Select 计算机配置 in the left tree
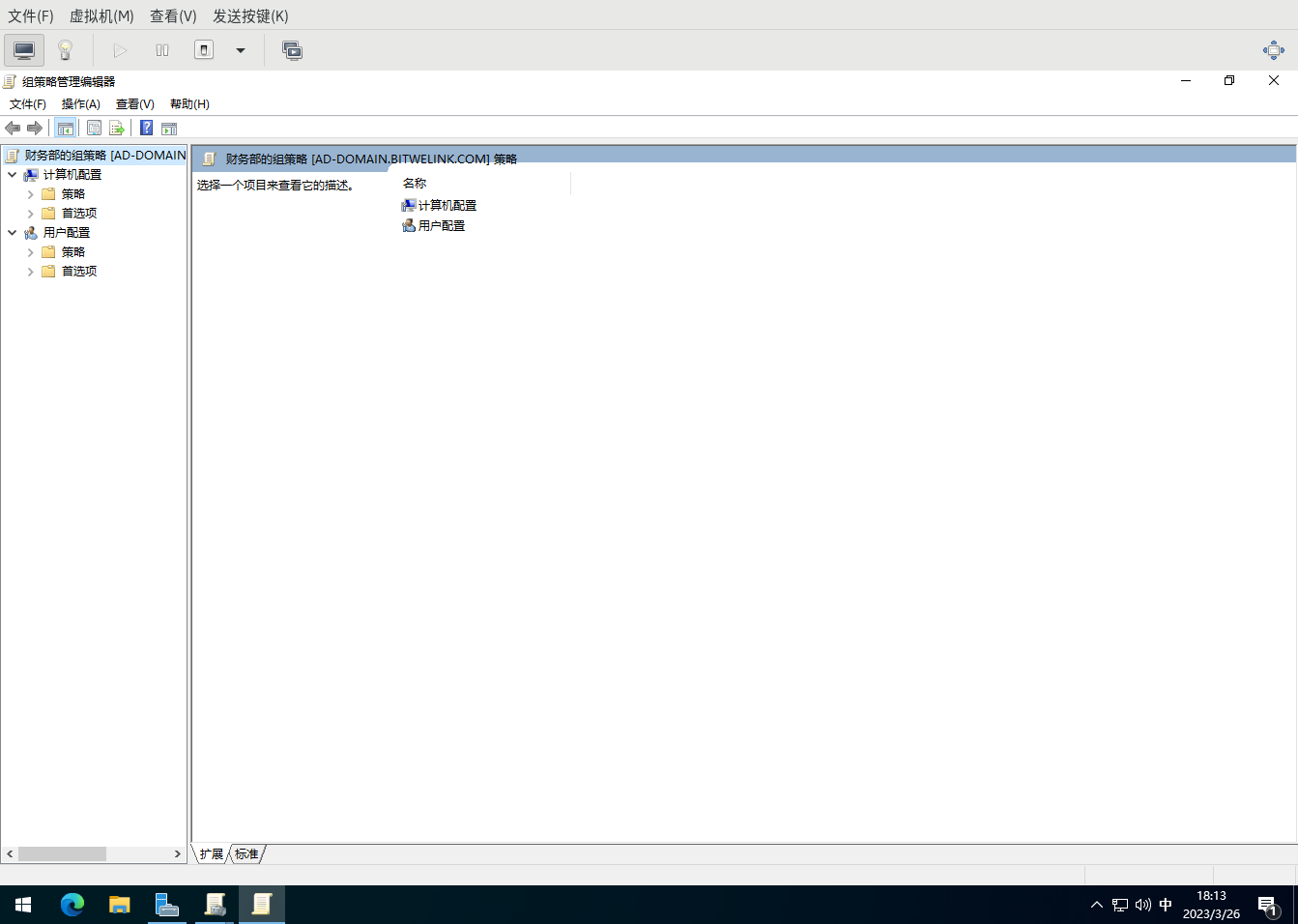This screenshot has height=924, width=1298. tap(72, 175)
